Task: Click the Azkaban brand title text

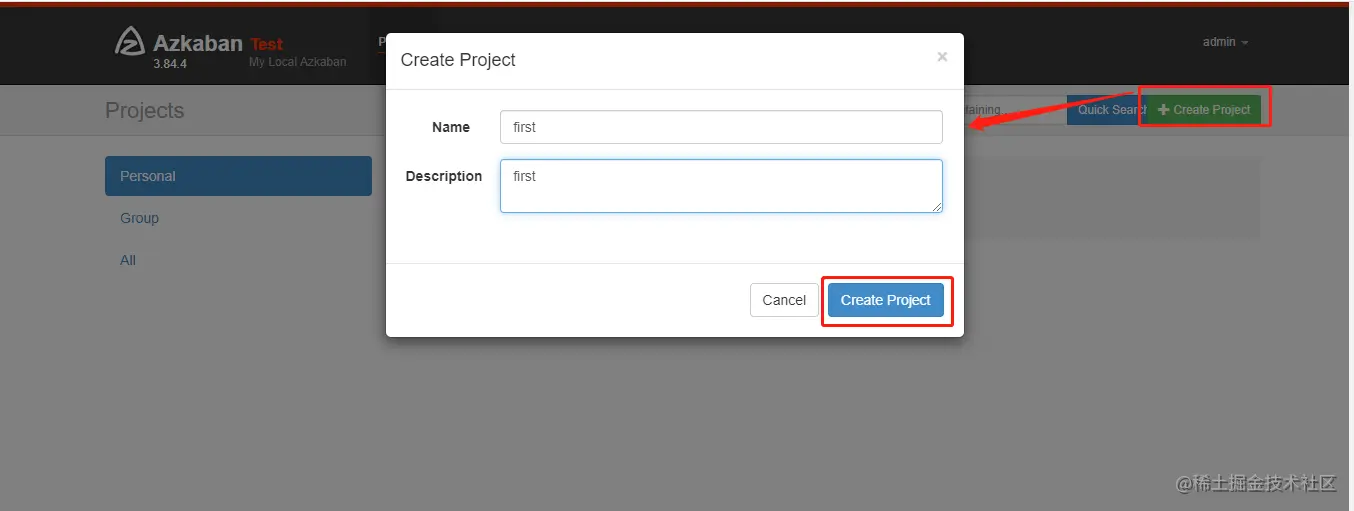Action: tap(198, 43)
